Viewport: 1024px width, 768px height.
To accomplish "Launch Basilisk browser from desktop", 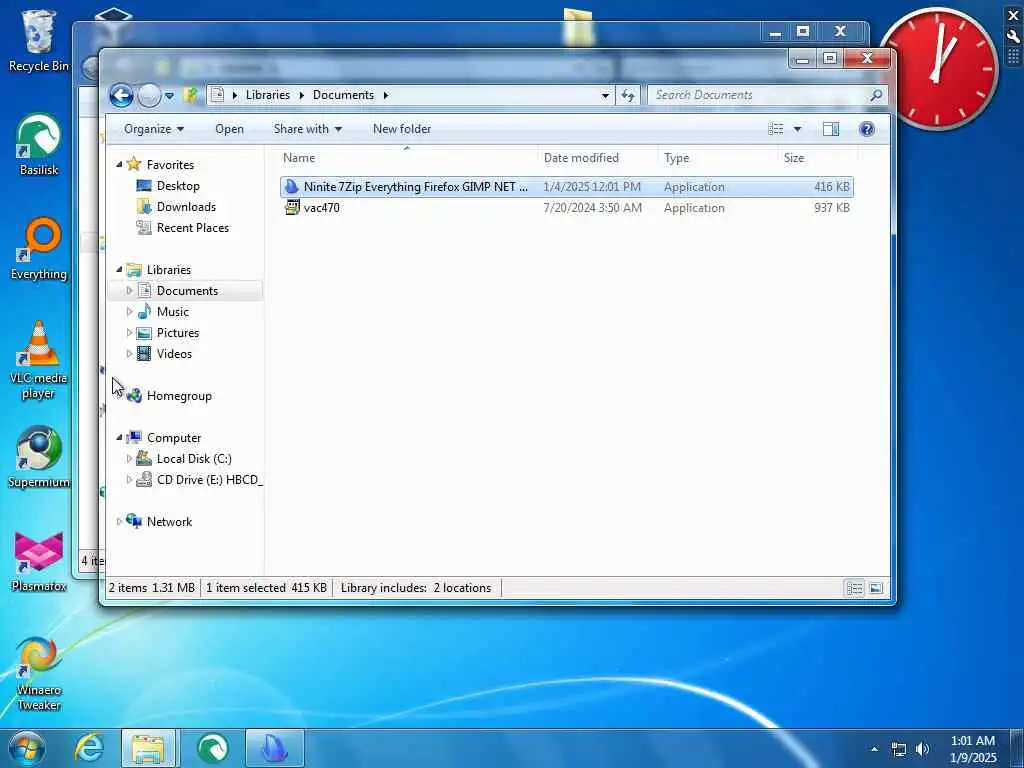I will [39, 145].
